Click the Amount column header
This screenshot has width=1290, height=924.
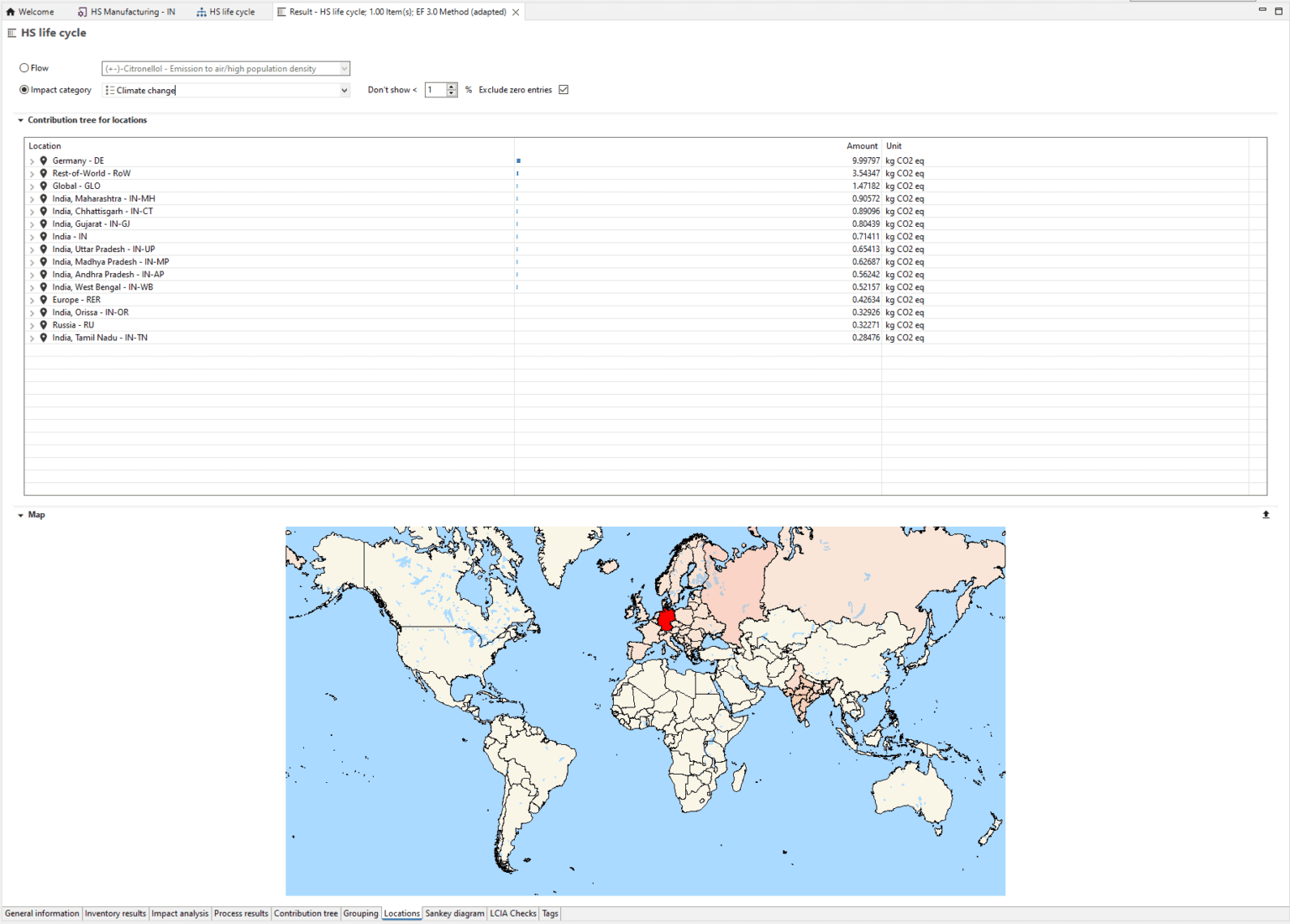pos(862,146)
